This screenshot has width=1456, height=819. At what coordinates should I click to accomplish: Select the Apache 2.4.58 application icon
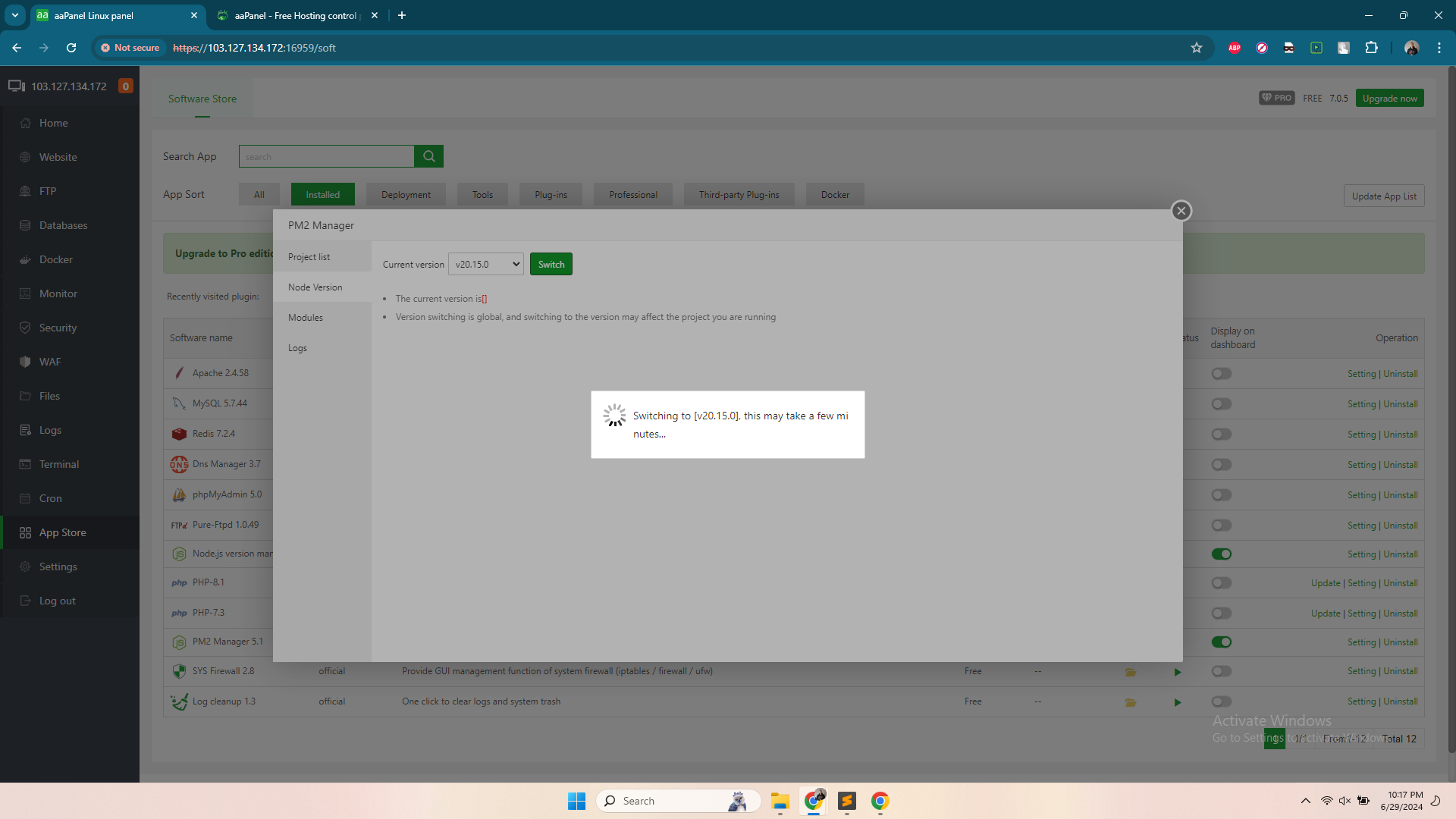pos(179,372)
